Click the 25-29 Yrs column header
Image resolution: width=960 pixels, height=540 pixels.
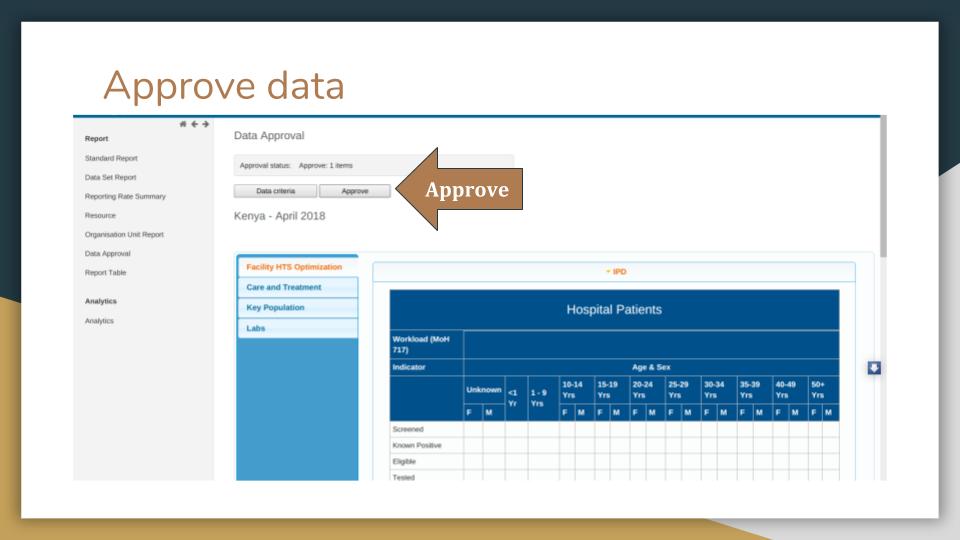(x=683, y=390)
